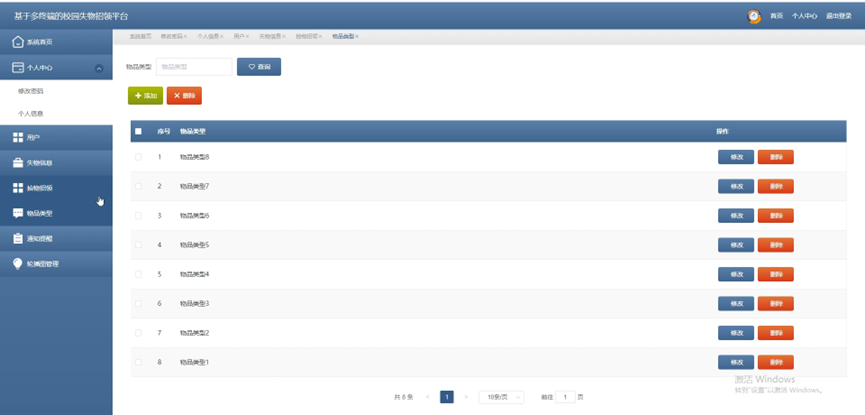This screenshot has height=415, width=865.
Task: Close the 个人信息 tab with its X
Action: coord(222,36)
